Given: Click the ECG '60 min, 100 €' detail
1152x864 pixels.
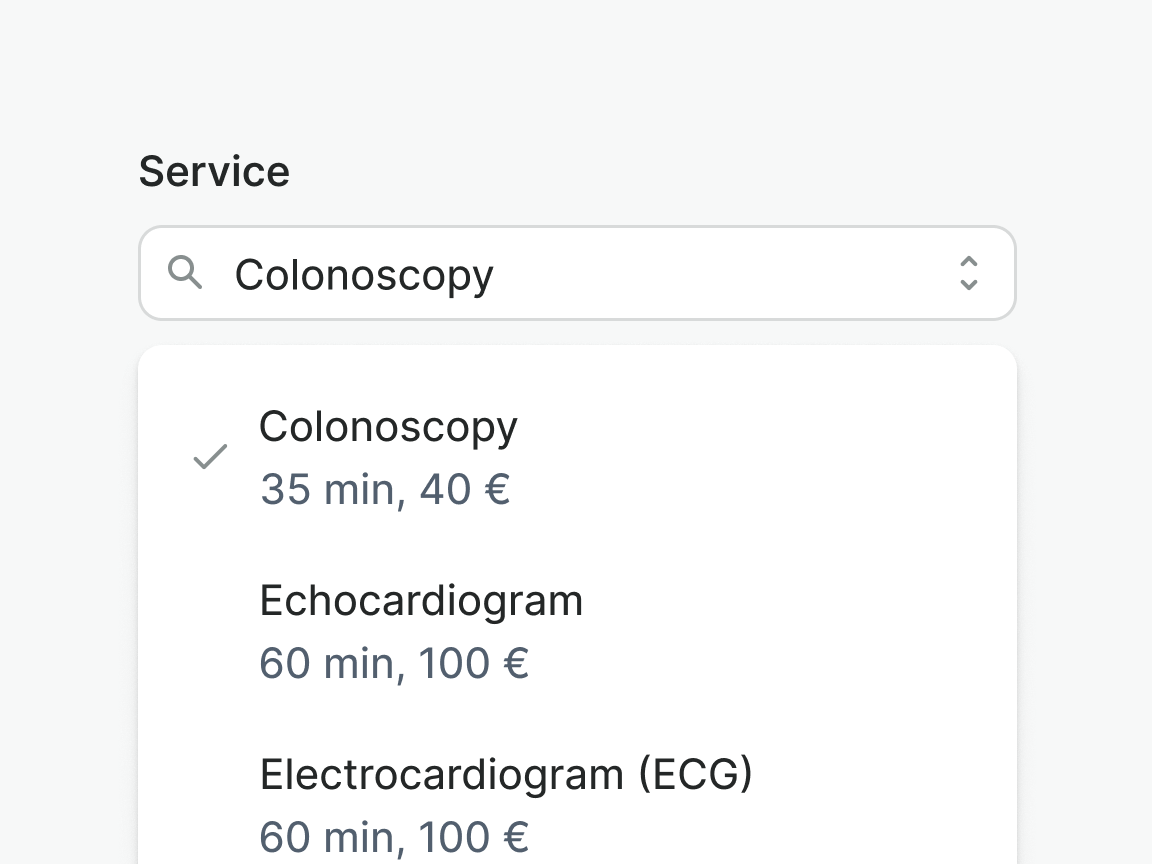Looking at the screenshot, I should [x=394, y=837].
